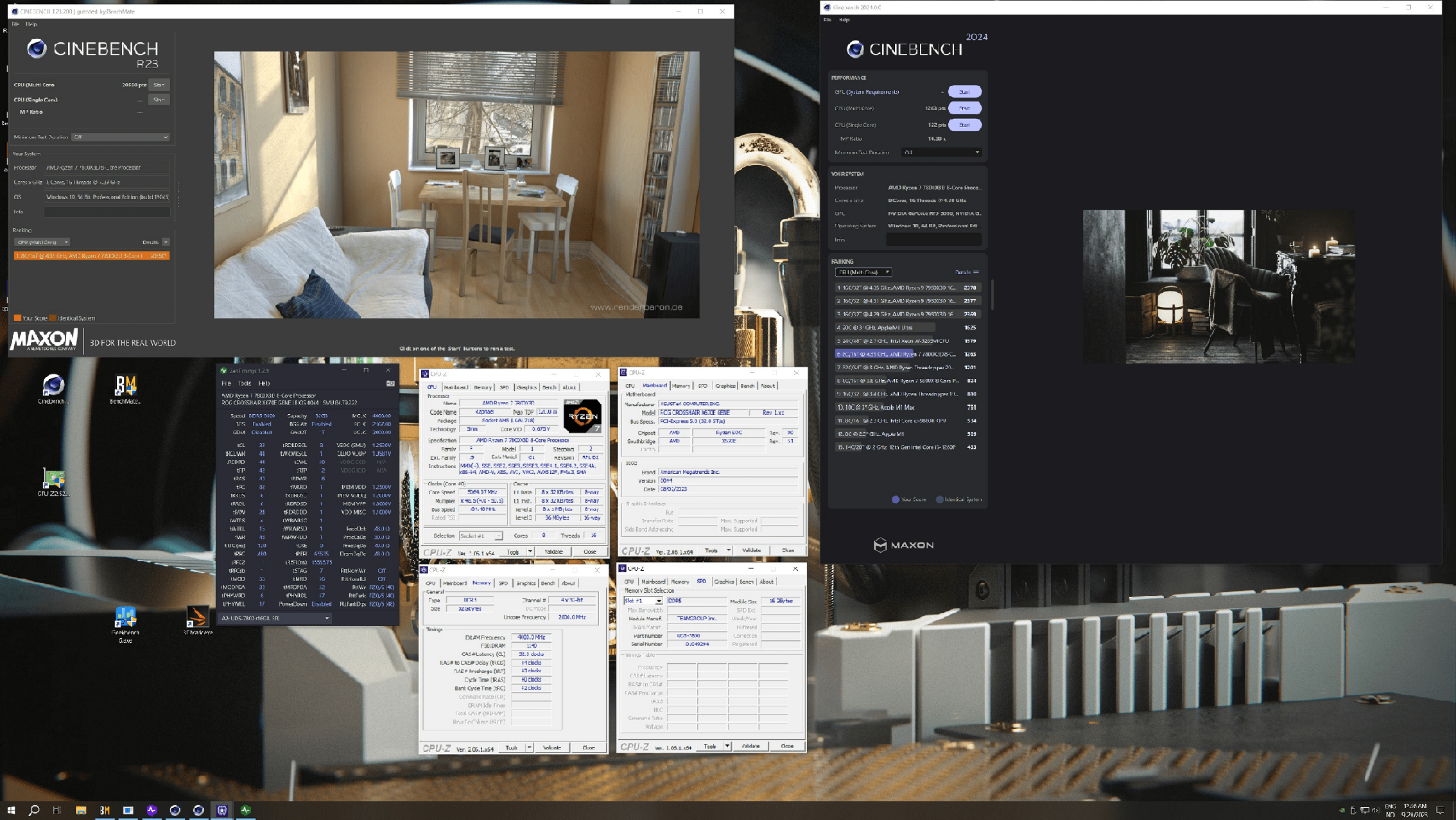Switch to Bench tab in CPU-Z CPU window
The image size is (1456, 820).
pyautogui.click(x=549, y=387)
